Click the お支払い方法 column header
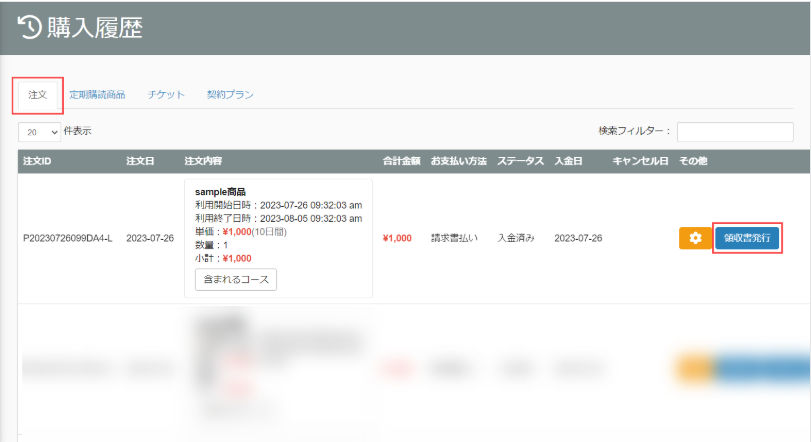 point(458,161)
